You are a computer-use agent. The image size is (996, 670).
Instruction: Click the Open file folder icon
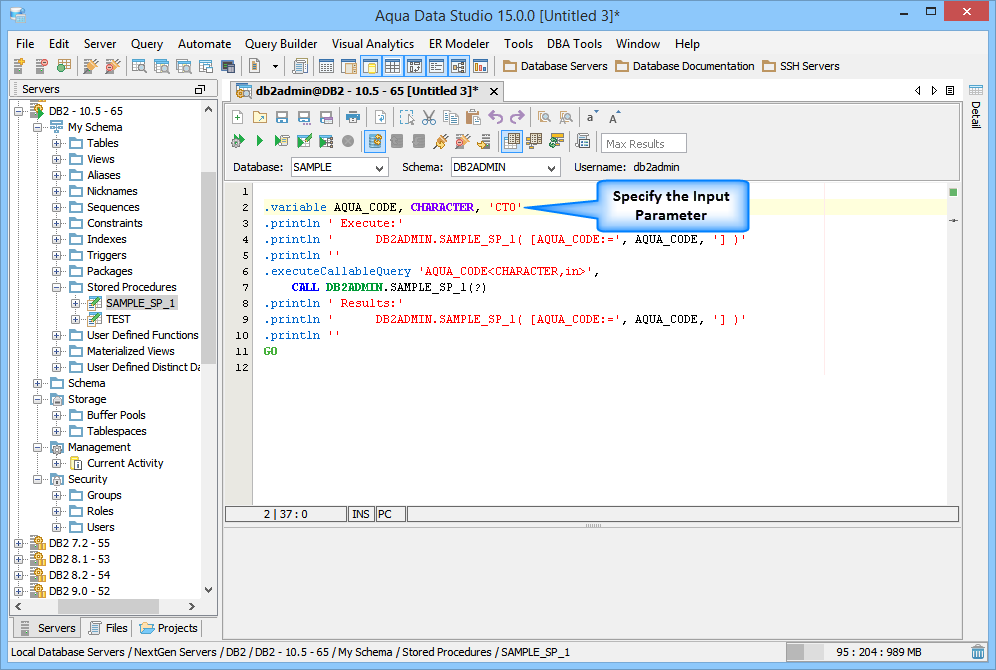[x=259, y=117]
